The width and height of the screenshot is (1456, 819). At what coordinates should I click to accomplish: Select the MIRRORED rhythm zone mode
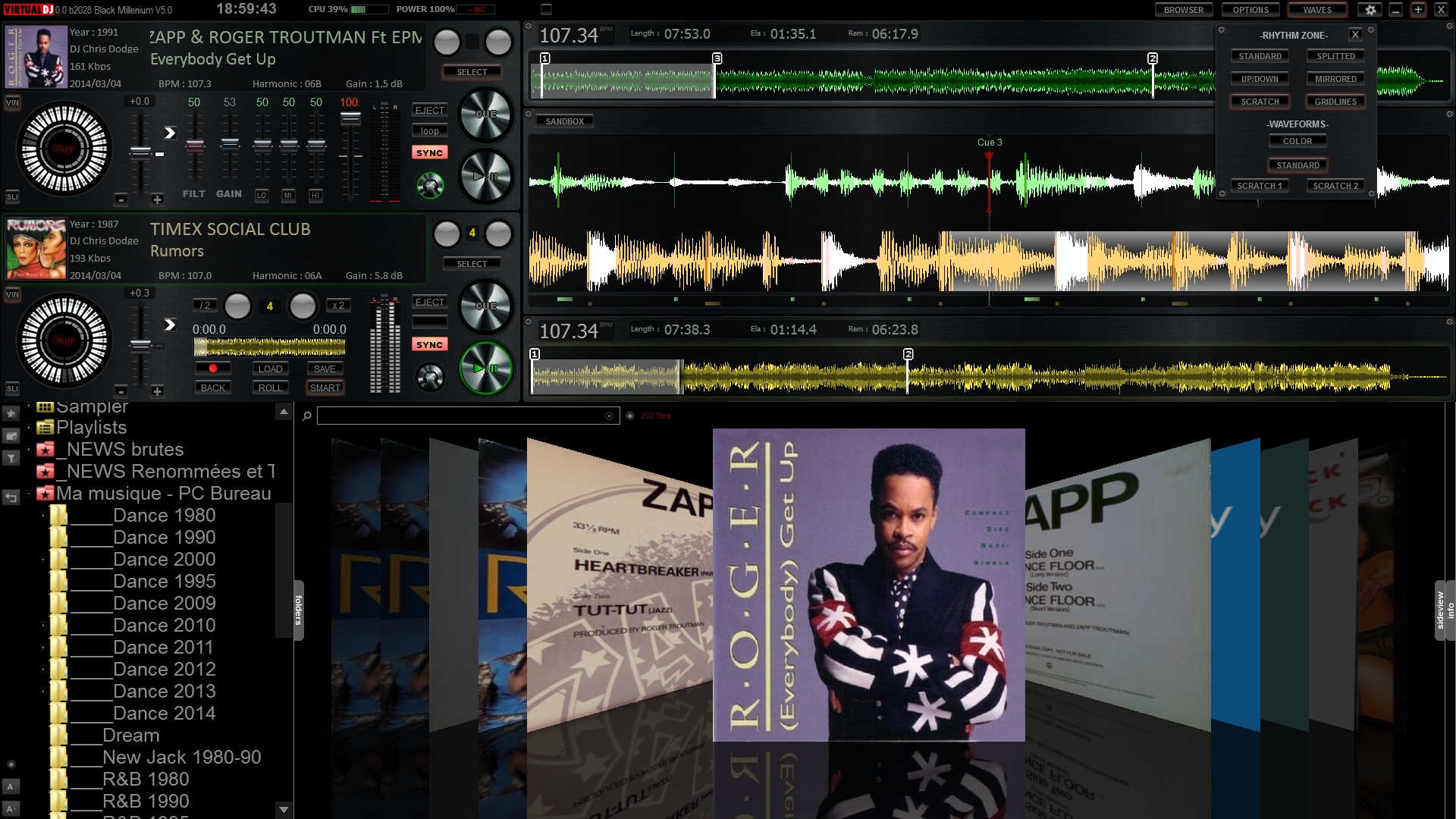1335,79
